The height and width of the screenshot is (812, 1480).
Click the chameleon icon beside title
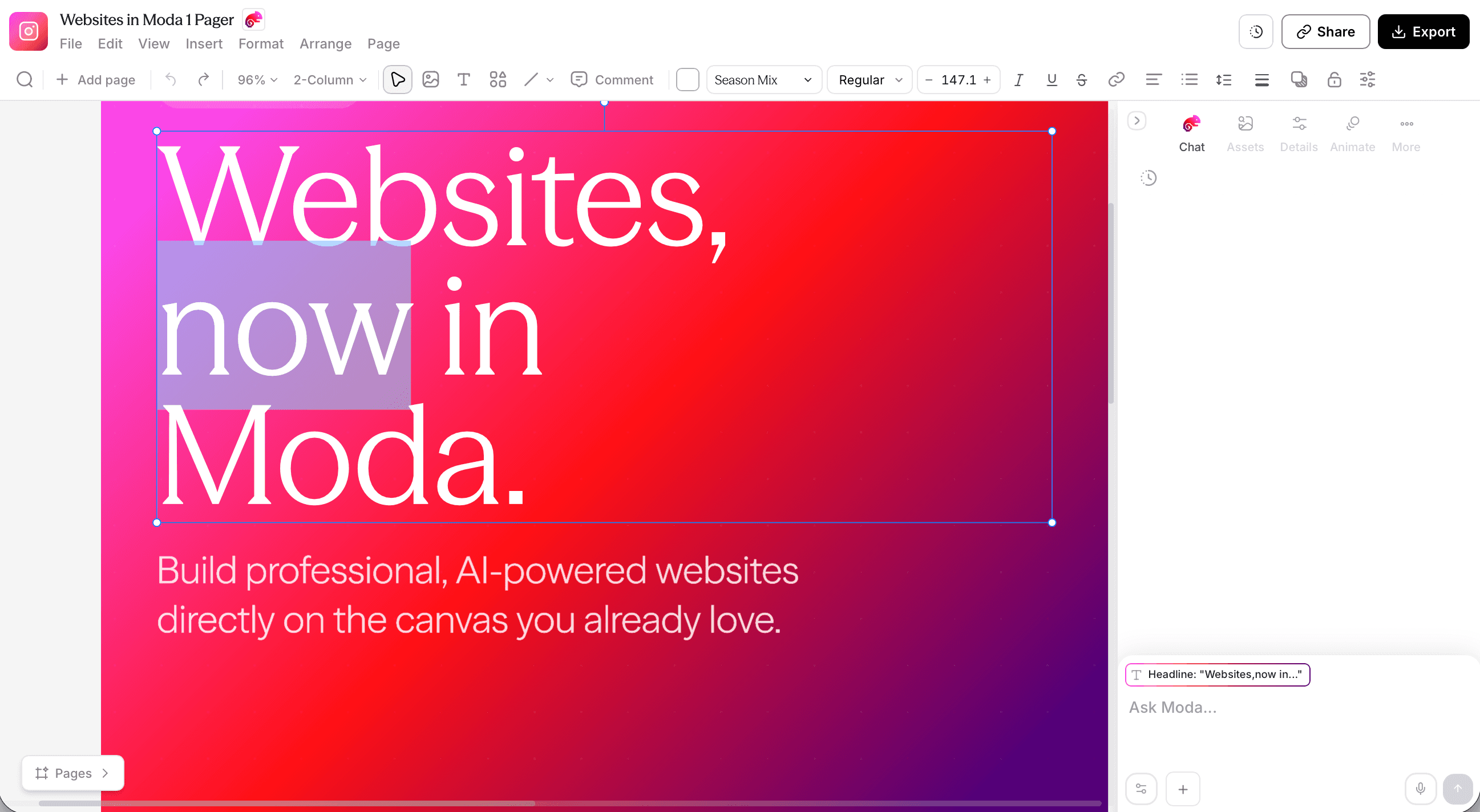pos(253,20)
